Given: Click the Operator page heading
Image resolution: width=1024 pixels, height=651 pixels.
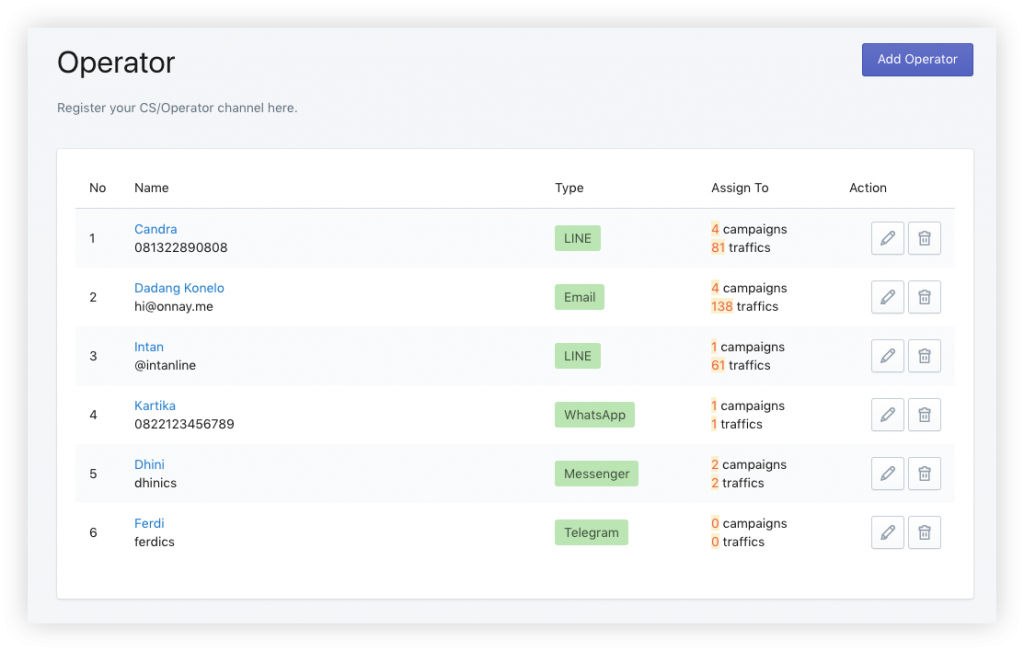Looking at the screenshot, I should tap(116, 63).
